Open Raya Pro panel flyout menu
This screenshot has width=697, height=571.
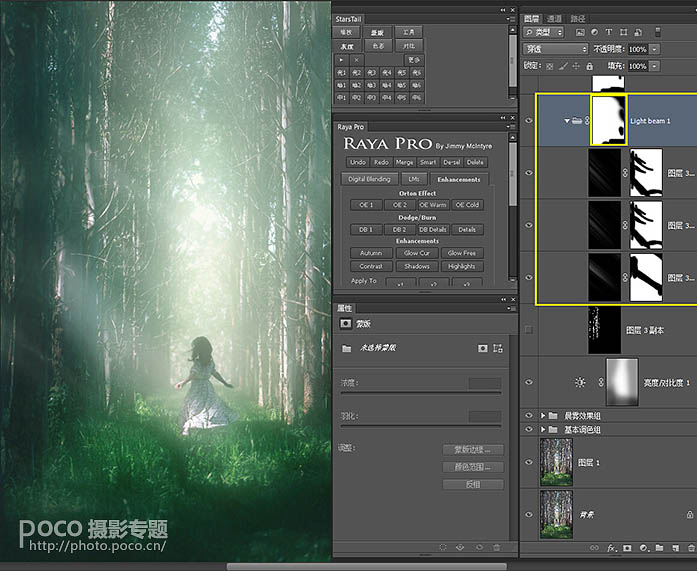pyautogui.click(x=510, y=127)
